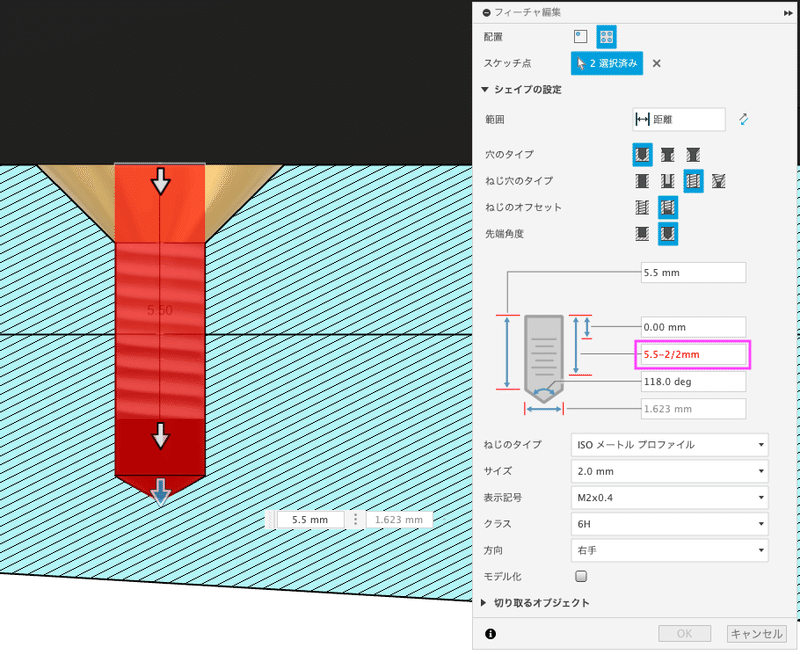
Task: Open the 表示記号 M2x0.4 dropdown
Action: coord(669,497)
